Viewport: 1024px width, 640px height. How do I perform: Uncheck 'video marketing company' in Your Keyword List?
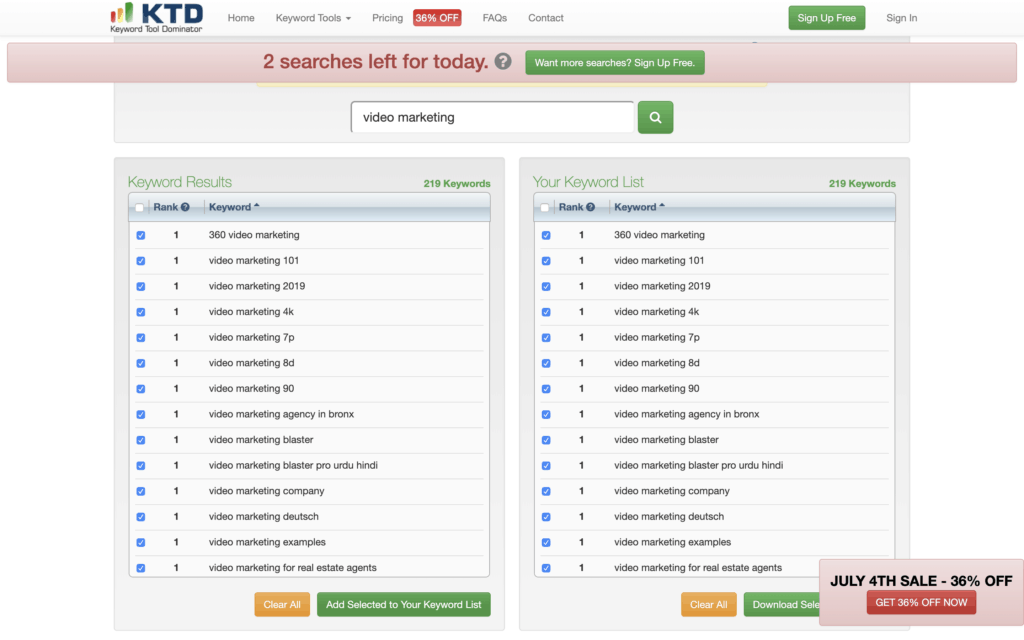click(x=546, y=491)
